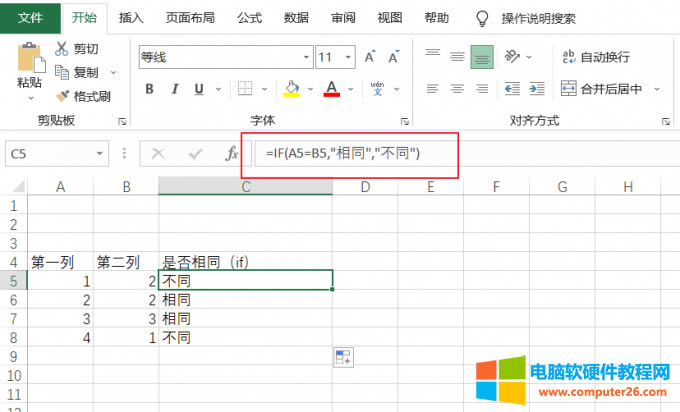
Task: Click the Auto Fill Options icon below data
Action: (342, 356)
